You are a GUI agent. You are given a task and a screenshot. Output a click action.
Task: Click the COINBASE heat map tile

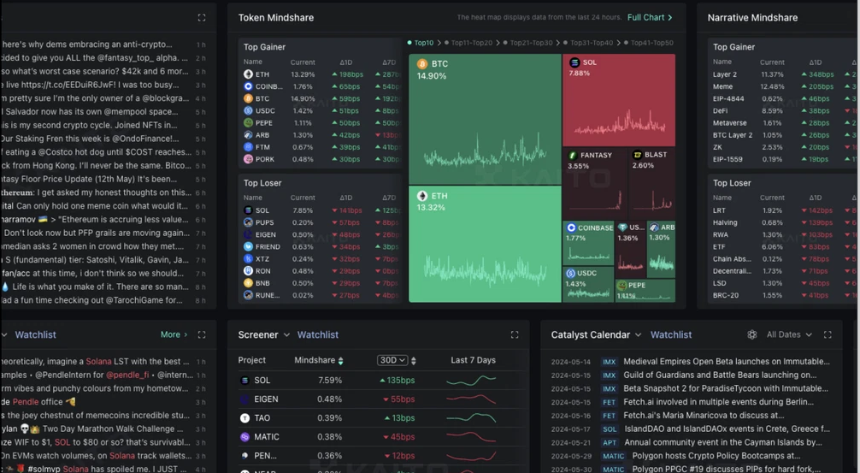click(x=588, y=243)
